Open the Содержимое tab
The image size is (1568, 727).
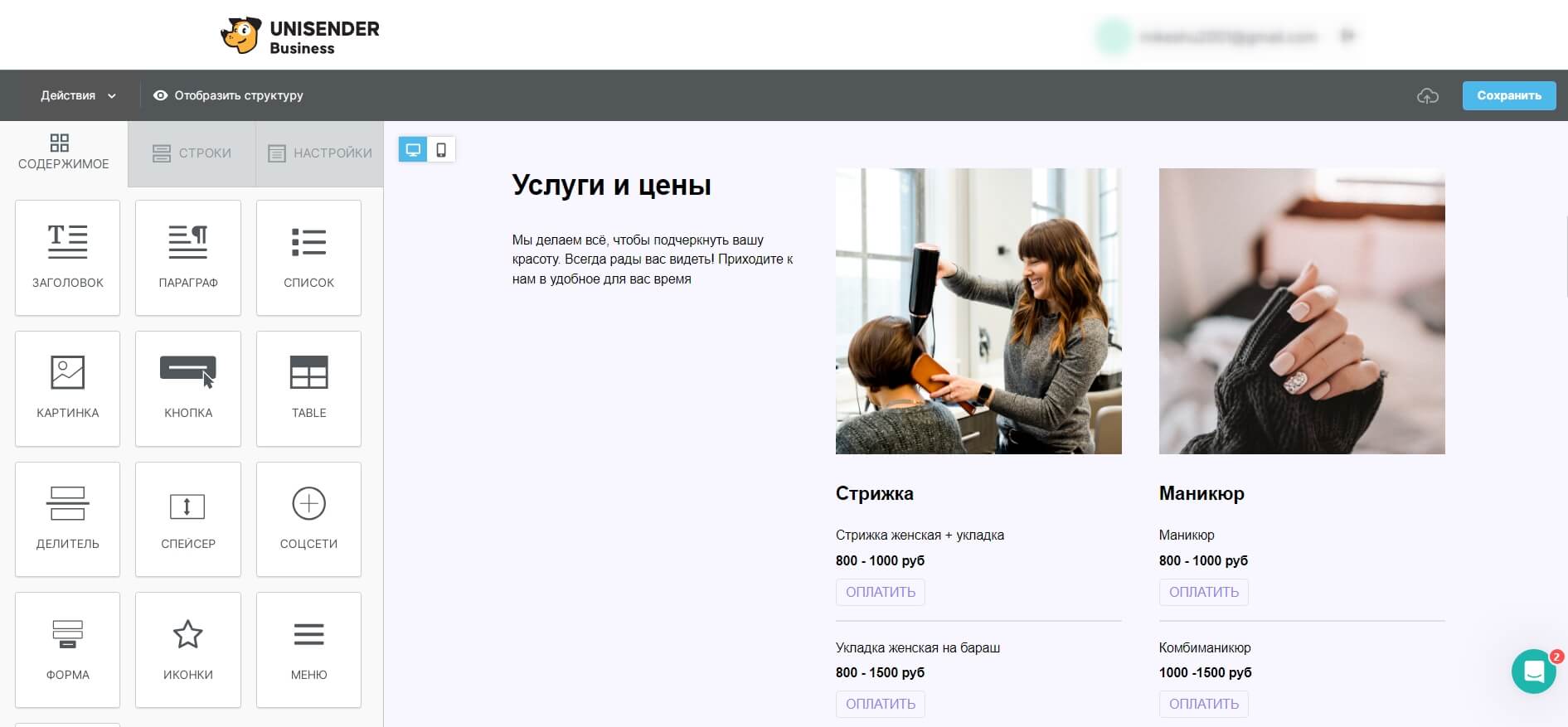(x=64, y=153)
